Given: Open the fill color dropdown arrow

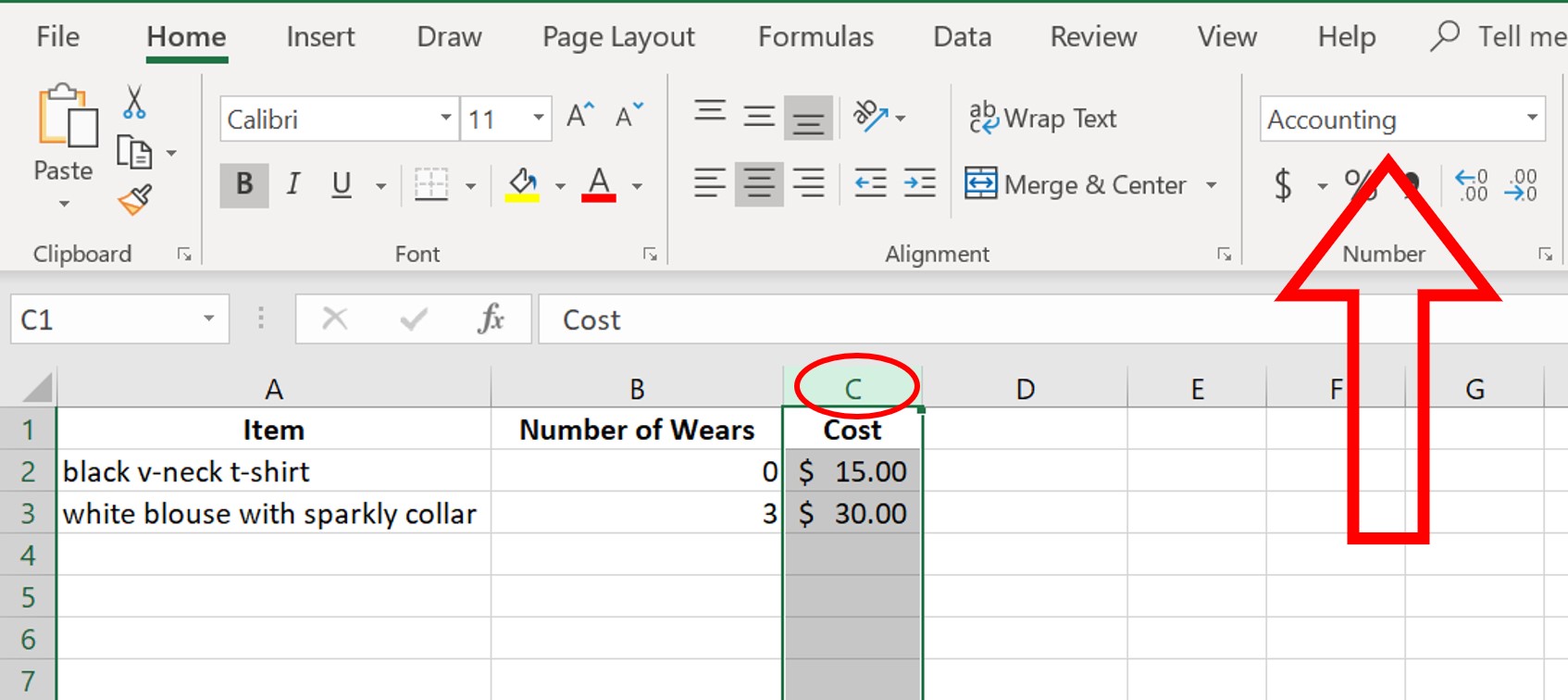Looking at the screenshot, I should tap(560, 186).
